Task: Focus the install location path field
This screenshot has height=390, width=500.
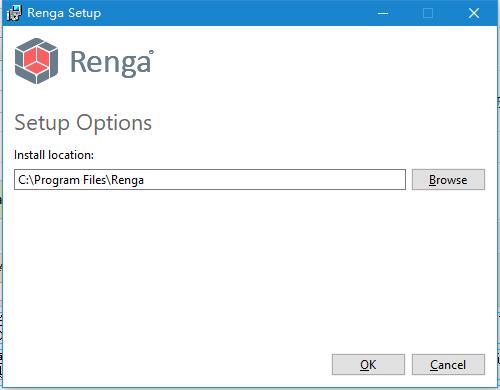Action: point(210,180)
